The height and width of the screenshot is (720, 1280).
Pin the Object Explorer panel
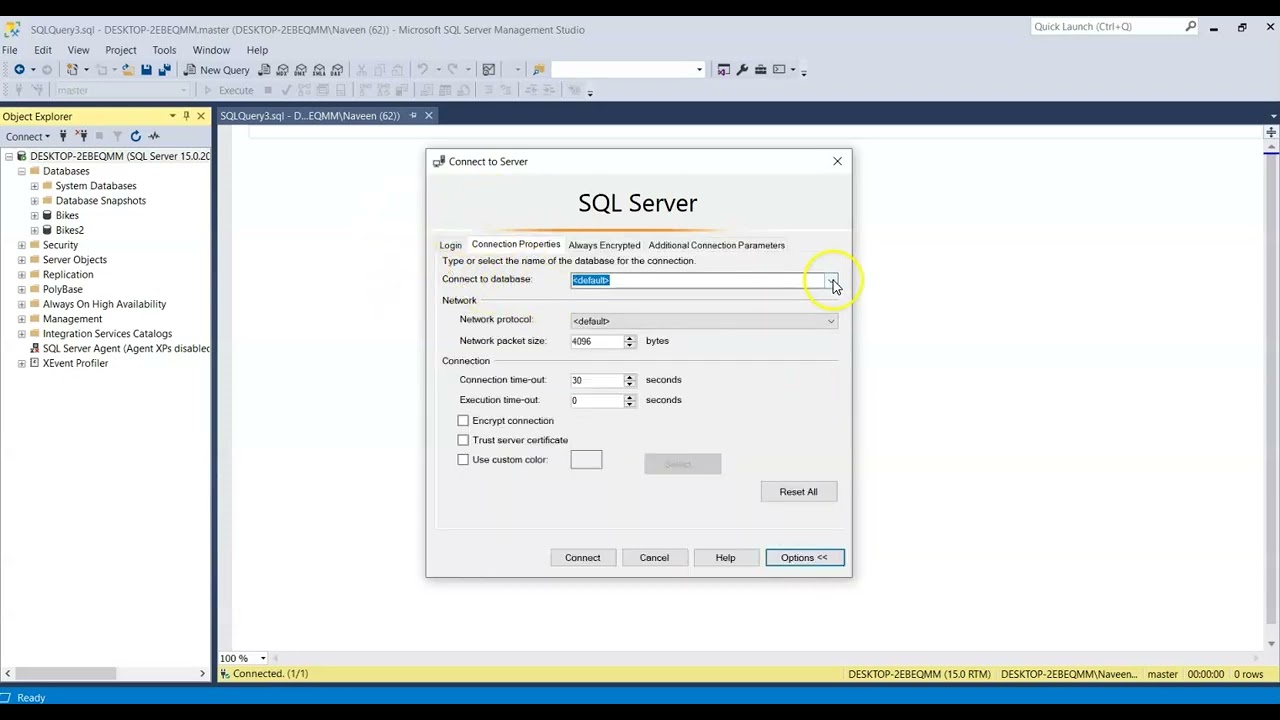click(x=186, y=116)
